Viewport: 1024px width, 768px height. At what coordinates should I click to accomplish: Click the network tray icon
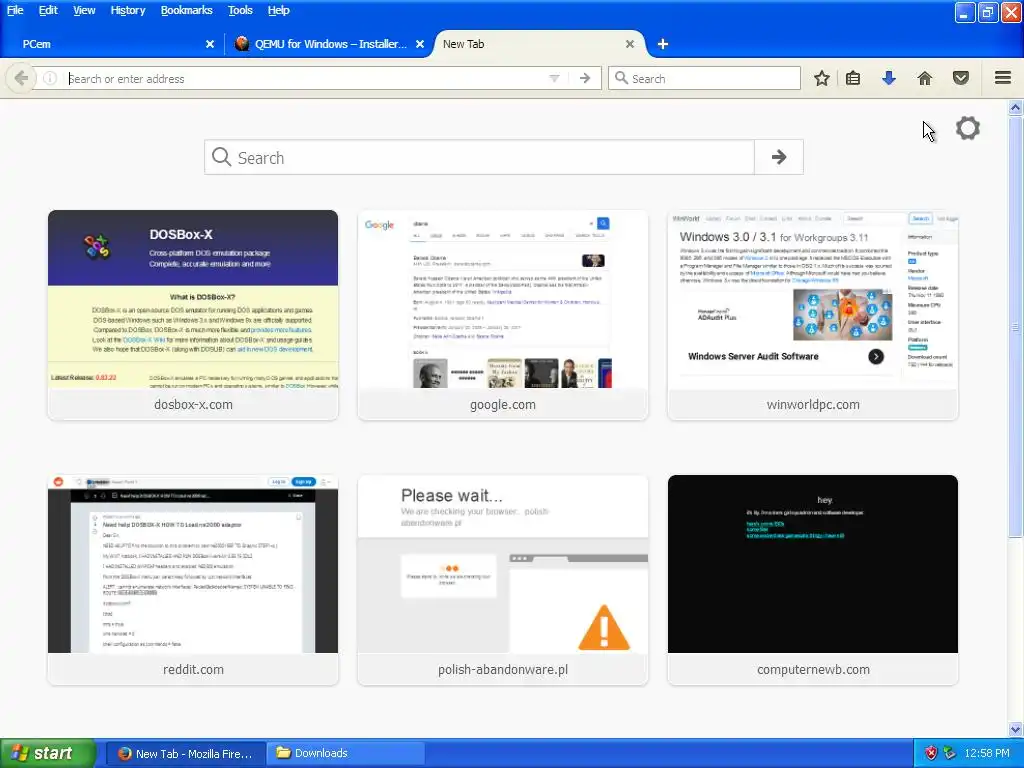950,753
